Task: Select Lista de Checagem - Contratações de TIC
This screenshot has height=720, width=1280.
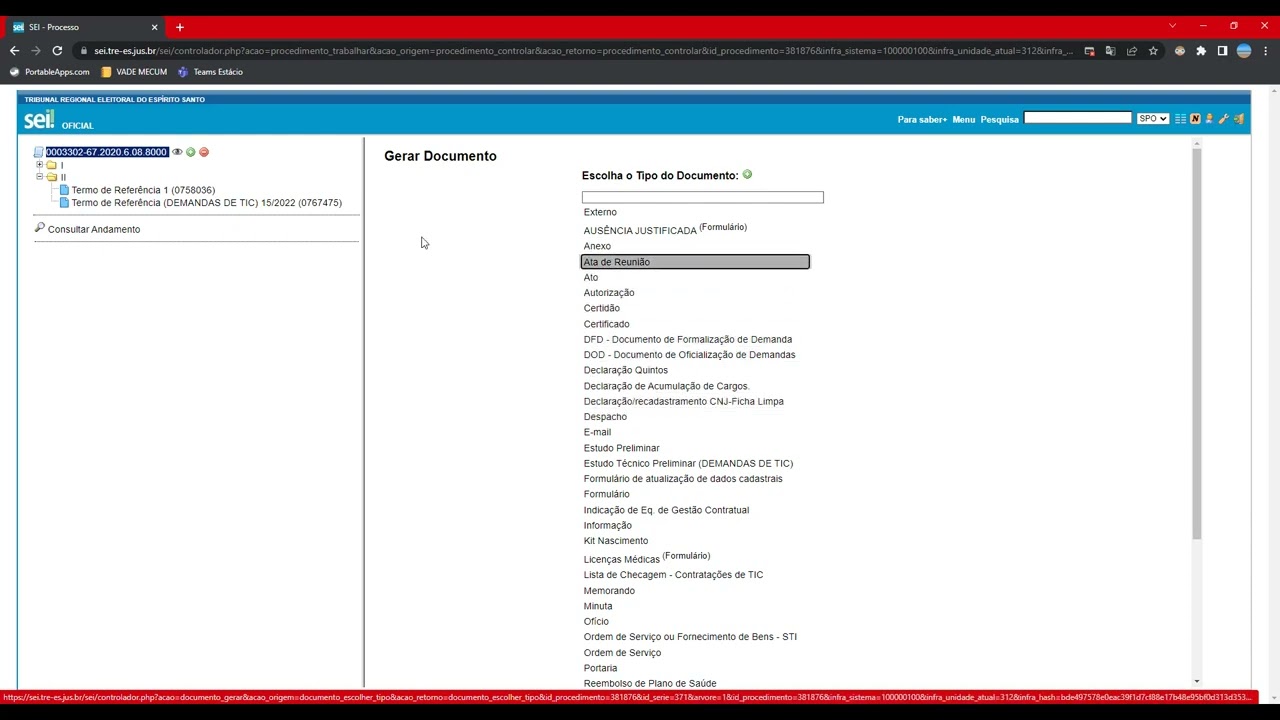Action: 673,575
